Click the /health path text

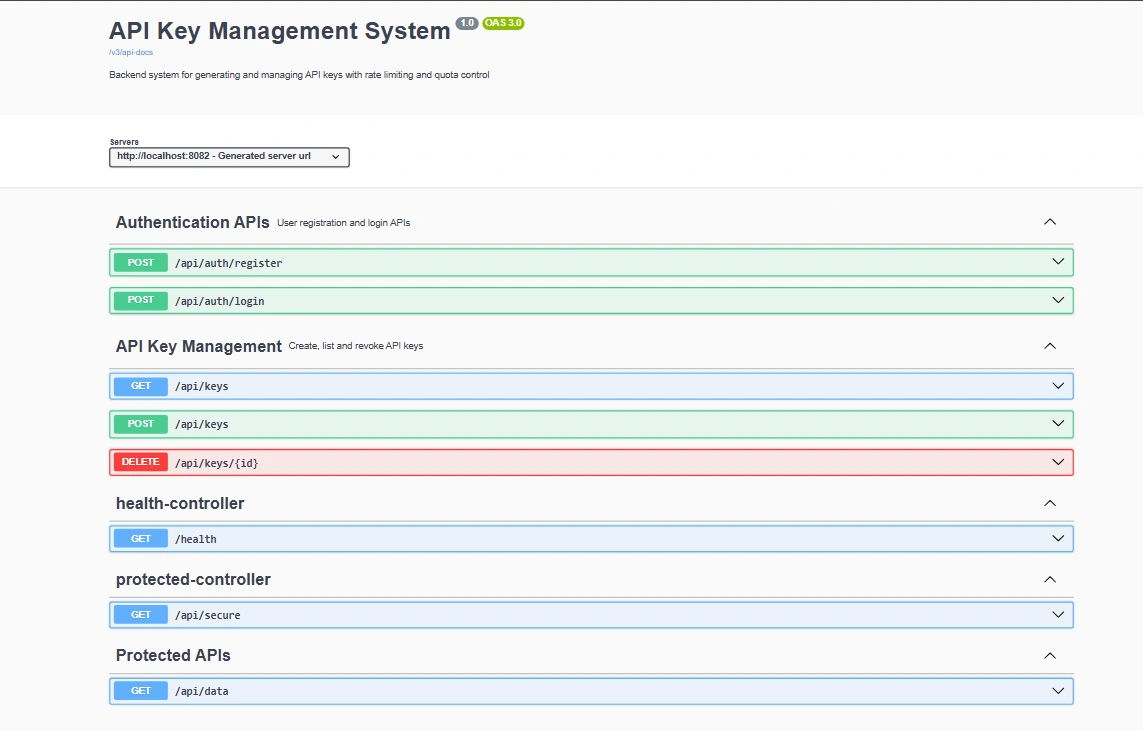tap(195, 539)
